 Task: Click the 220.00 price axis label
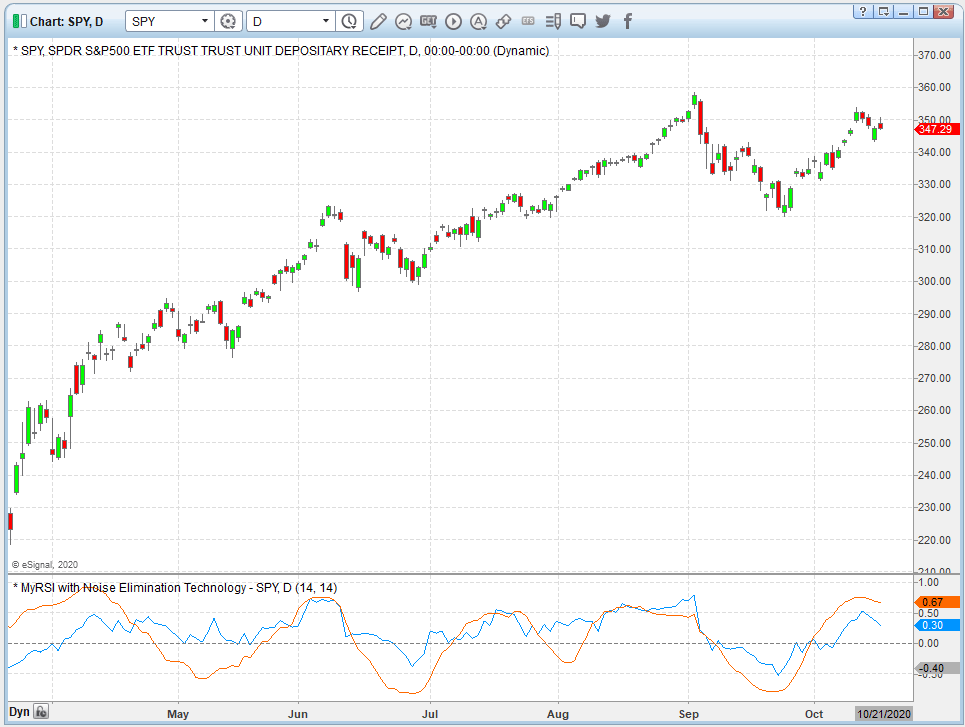[x=934, y=540]
